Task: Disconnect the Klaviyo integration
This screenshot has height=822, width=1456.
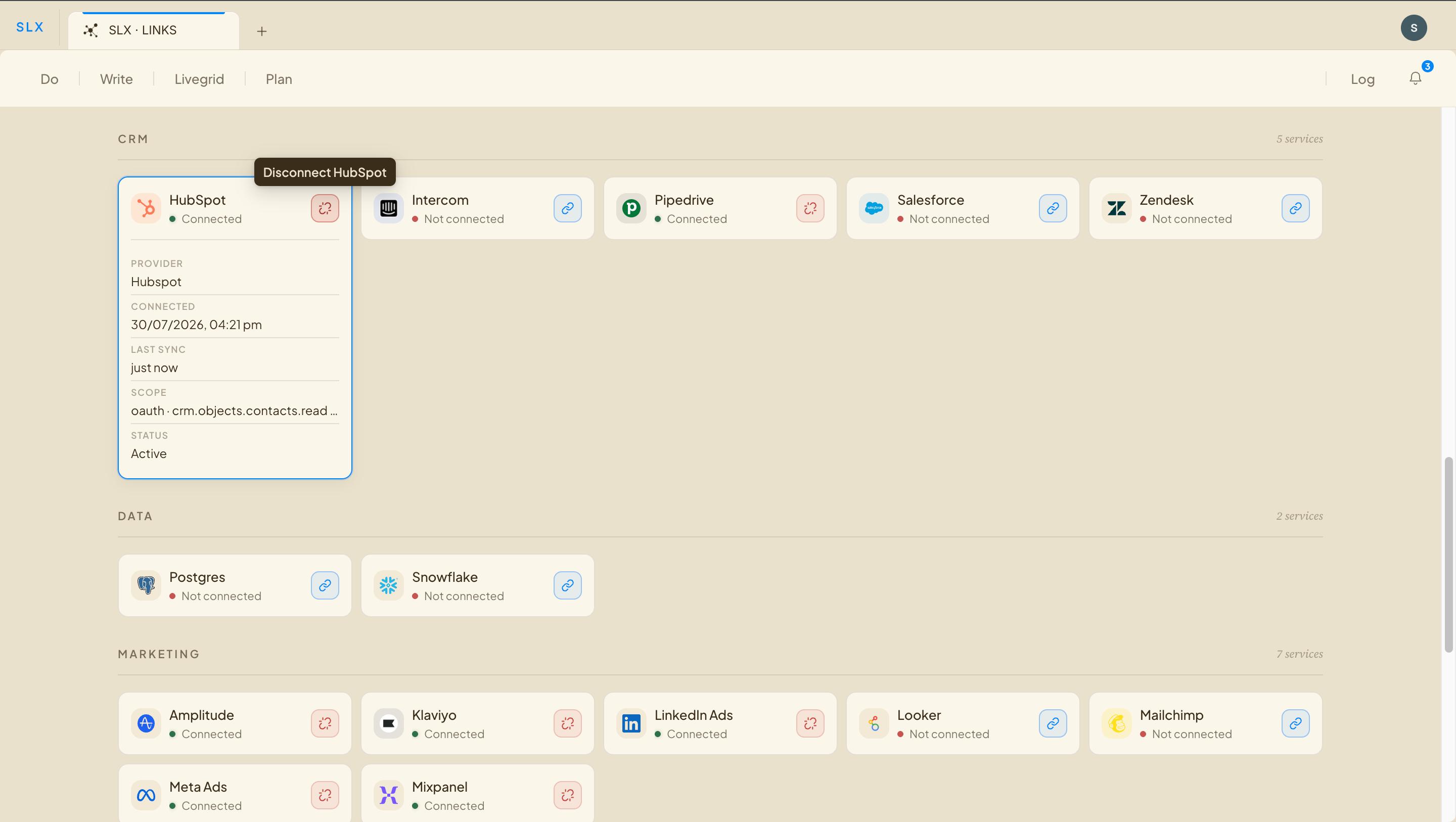Action: coord(567,723)
